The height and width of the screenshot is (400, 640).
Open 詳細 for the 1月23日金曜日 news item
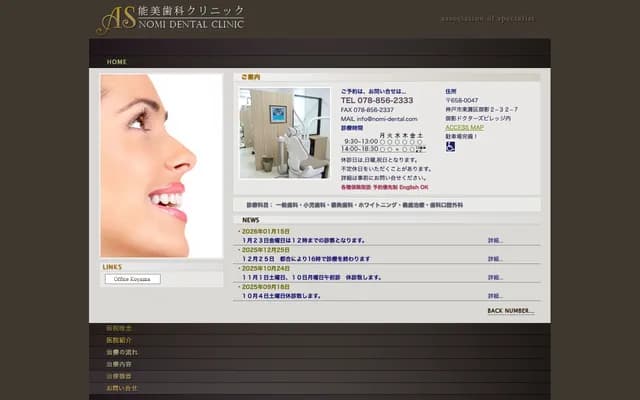(x=495, y=240)
